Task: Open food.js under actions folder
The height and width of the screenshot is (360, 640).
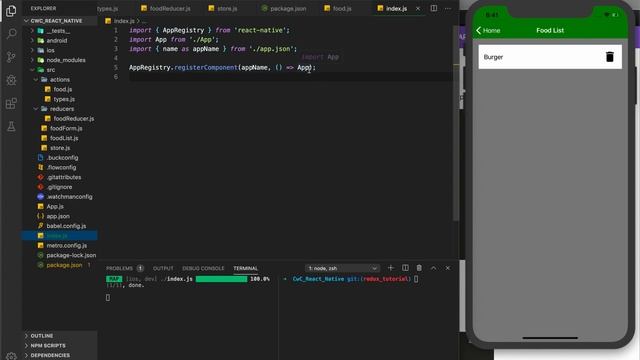Action: pyautogui.click(x=62, y=89)
